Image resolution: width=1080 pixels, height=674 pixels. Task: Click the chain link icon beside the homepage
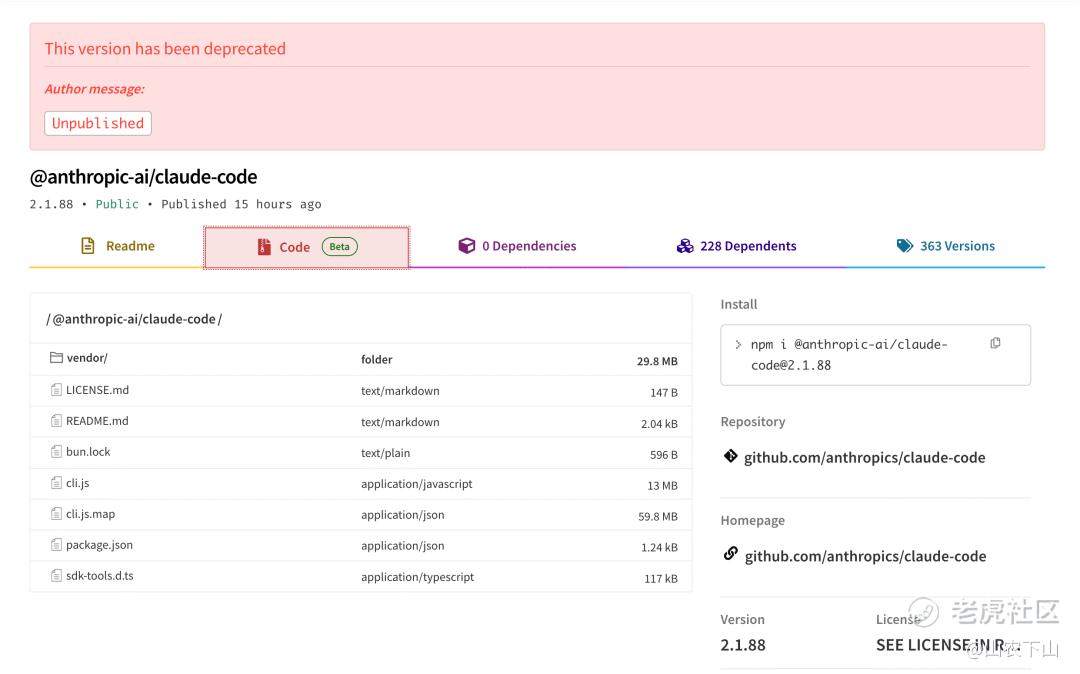[x=730, y=554]
